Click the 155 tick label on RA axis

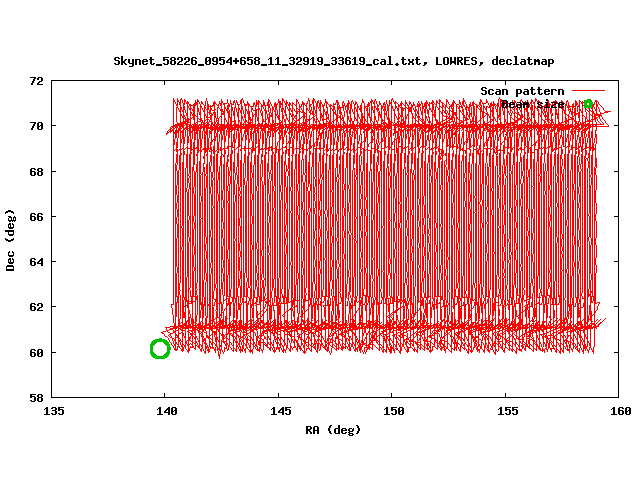click(507, 411)
